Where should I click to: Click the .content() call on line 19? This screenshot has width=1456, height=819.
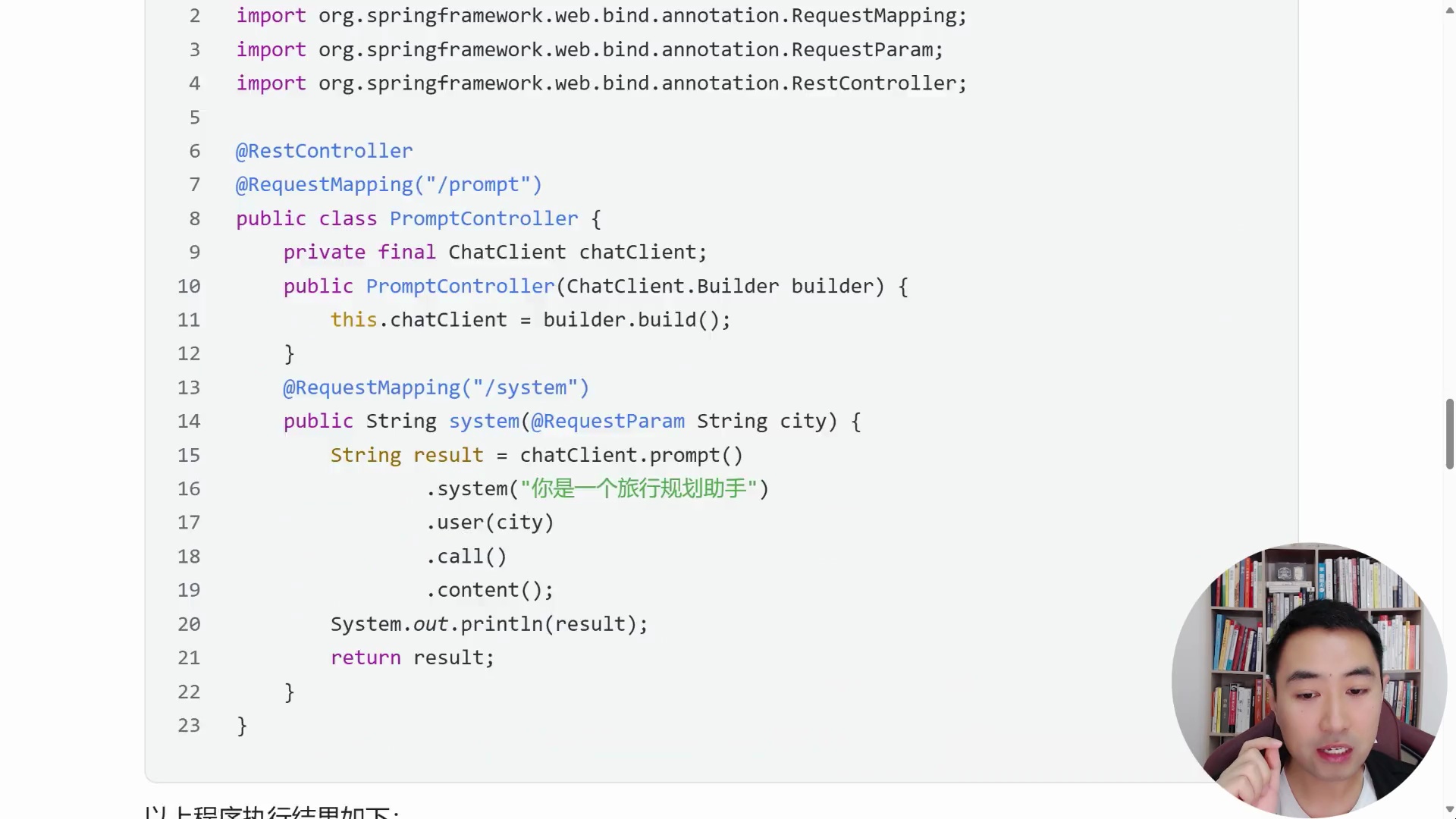click(x=490, y=590)
